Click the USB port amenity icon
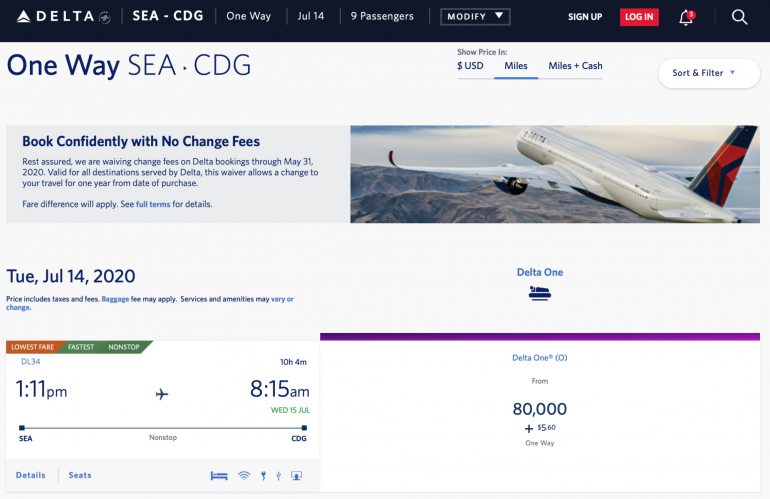770x499 pixels. point(278,476)
